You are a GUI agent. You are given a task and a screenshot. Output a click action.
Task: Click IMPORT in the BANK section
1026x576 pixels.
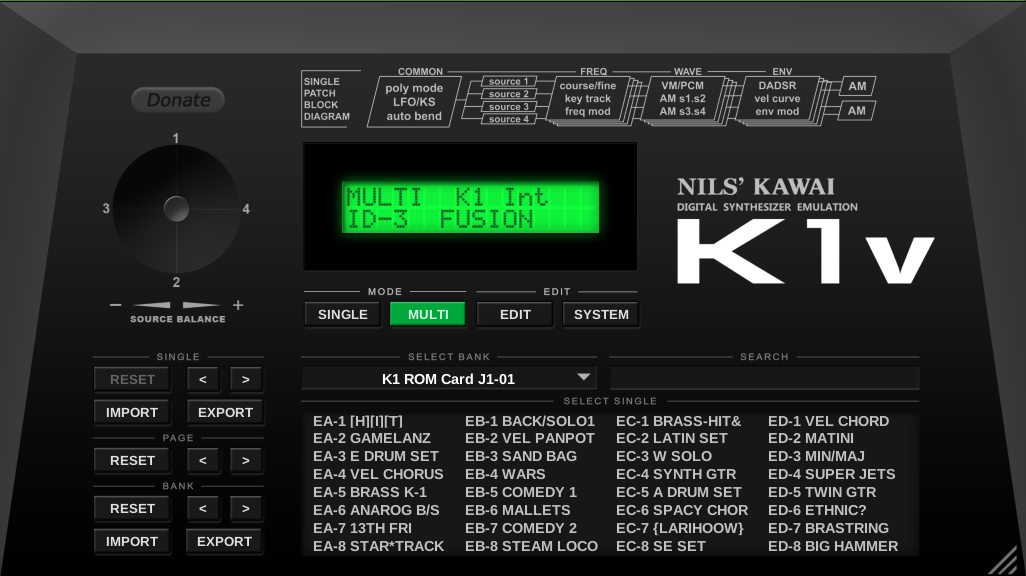132,541
